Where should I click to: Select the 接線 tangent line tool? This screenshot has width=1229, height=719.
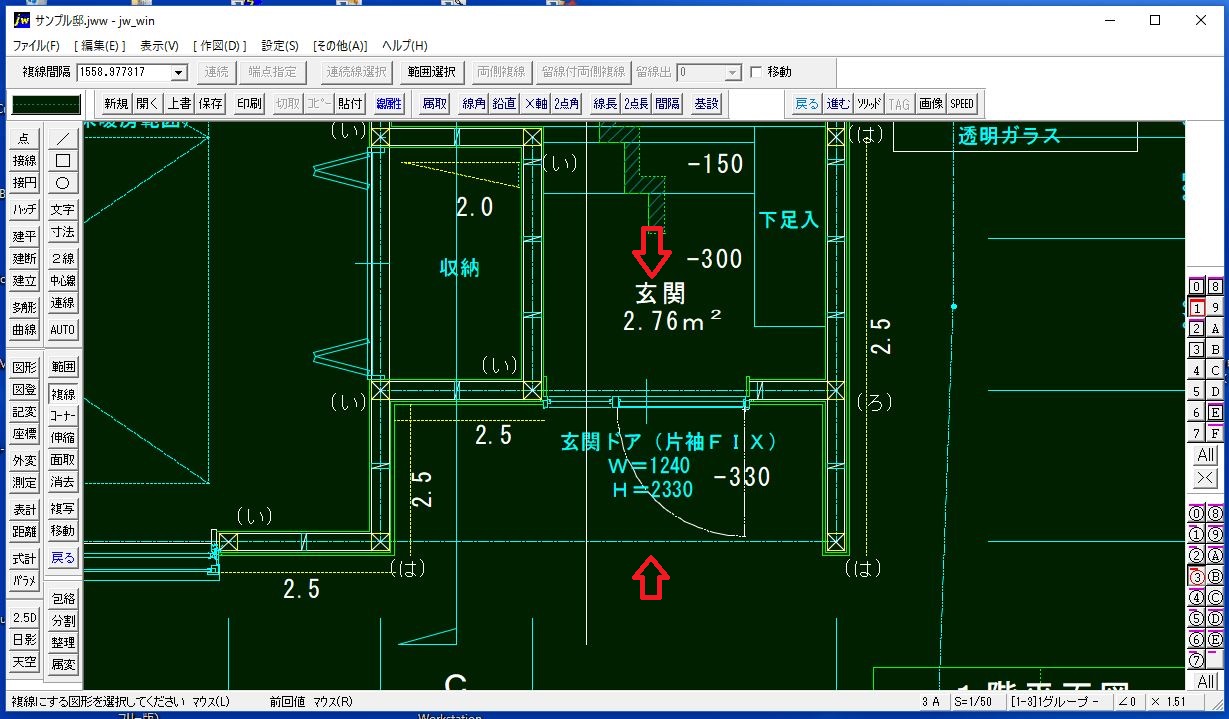24,161
